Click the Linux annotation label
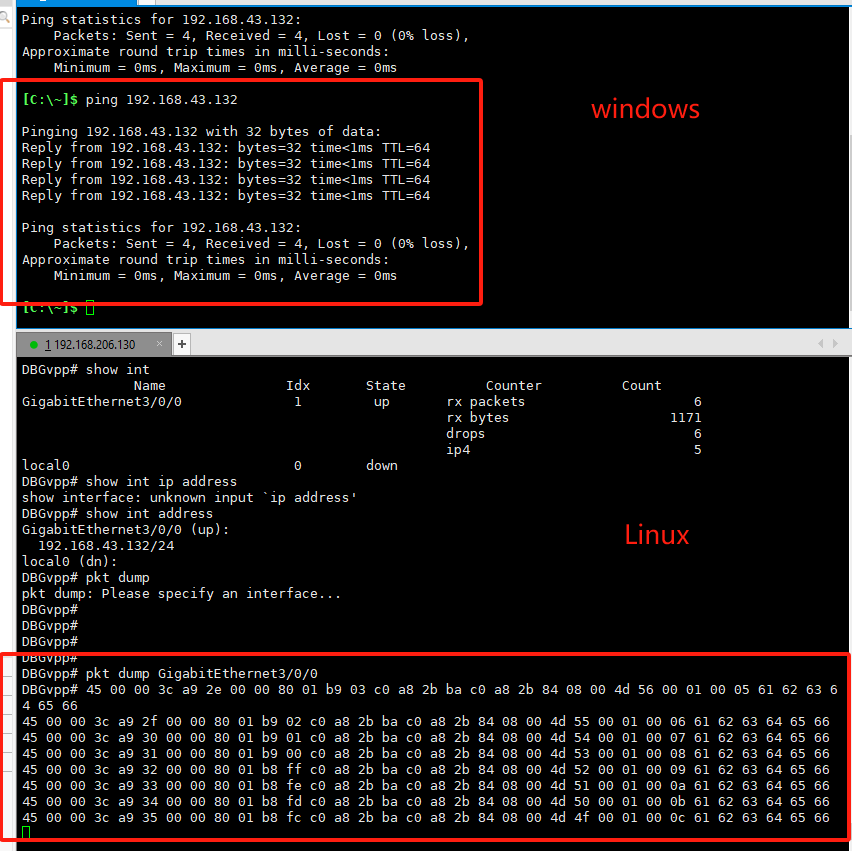 [656, 535]
